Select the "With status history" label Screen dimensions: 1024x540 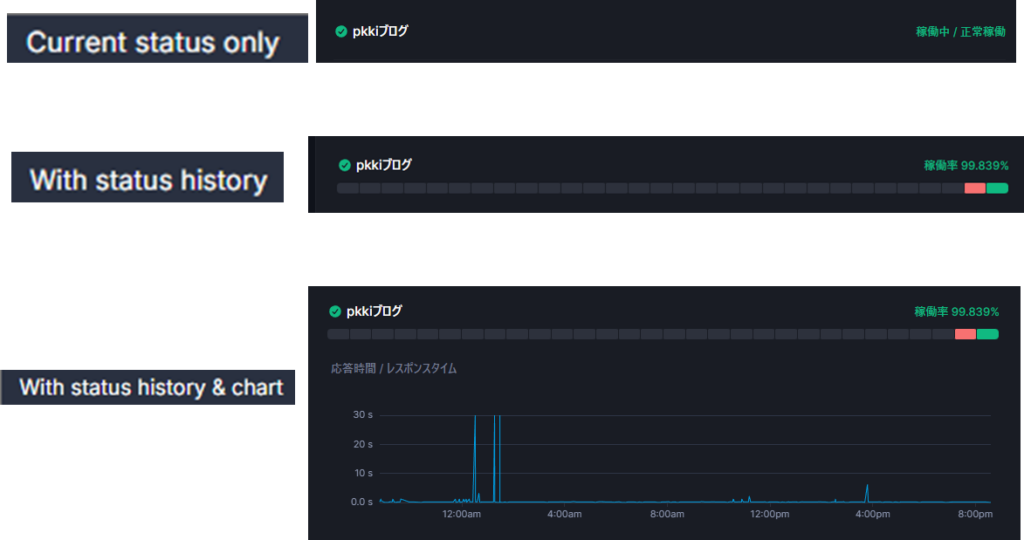[x=148, y=180]
